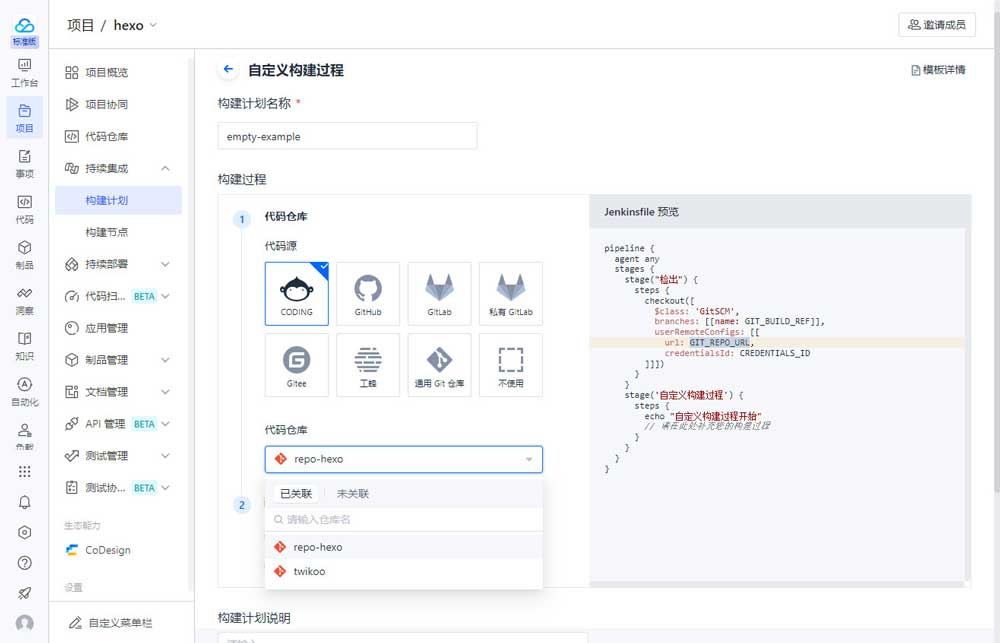This screenshot has height=643, width=1000.
Task: Switch to the 已关联 tab
Action: click(296, 493)
